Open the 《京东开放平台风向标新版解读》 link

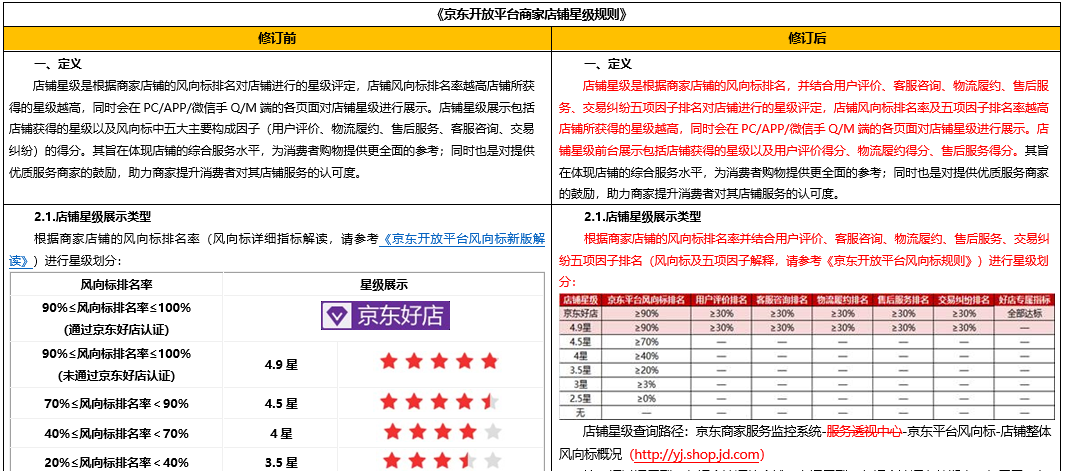[x=276, y=247]
